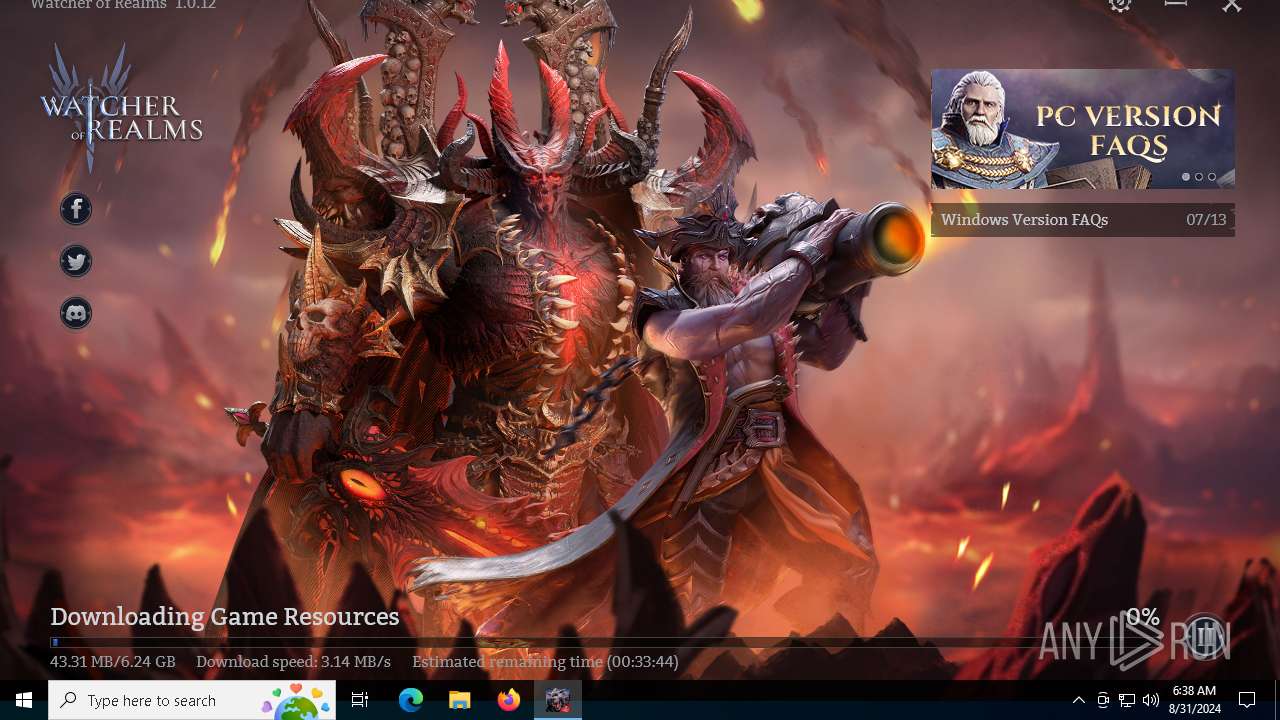Open the Twitter social link
Screen dimensions: 1280x720
point(76,261)
